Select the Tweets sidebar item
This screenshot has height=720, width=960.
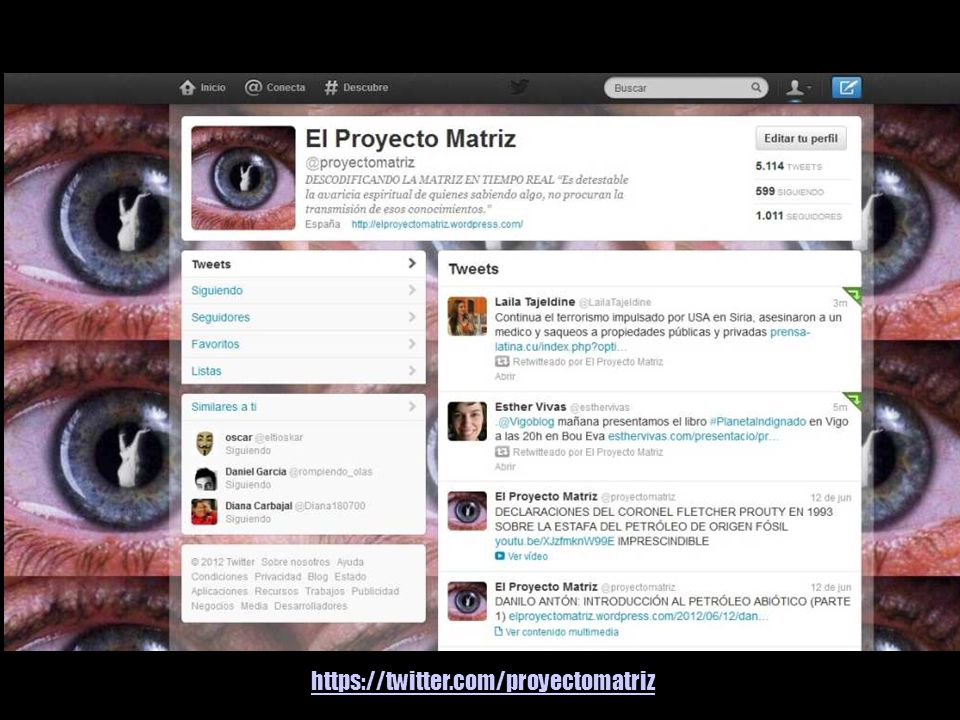click(303, 264)
